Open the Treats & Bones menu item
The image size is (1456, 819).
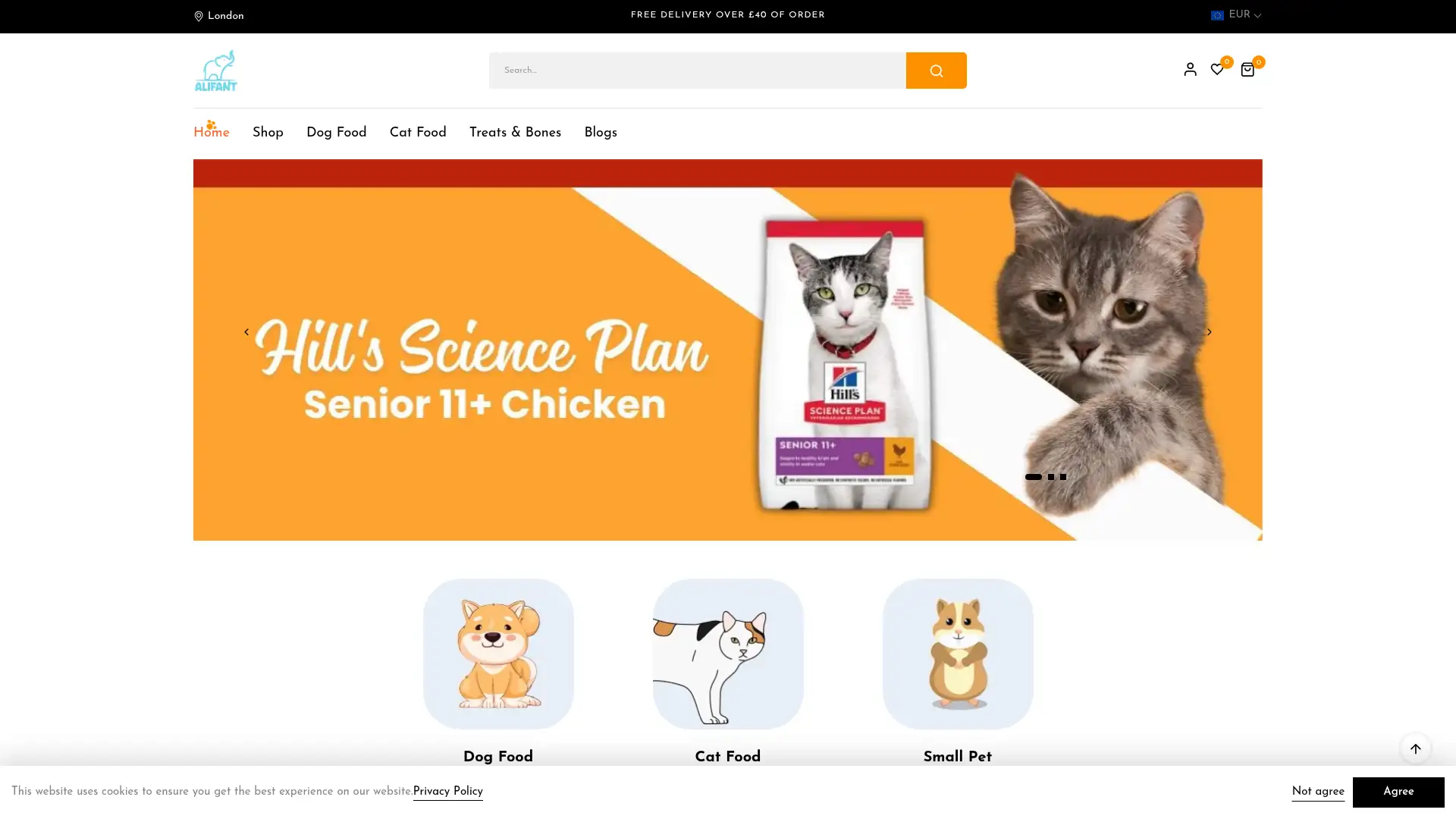(516, 133)
